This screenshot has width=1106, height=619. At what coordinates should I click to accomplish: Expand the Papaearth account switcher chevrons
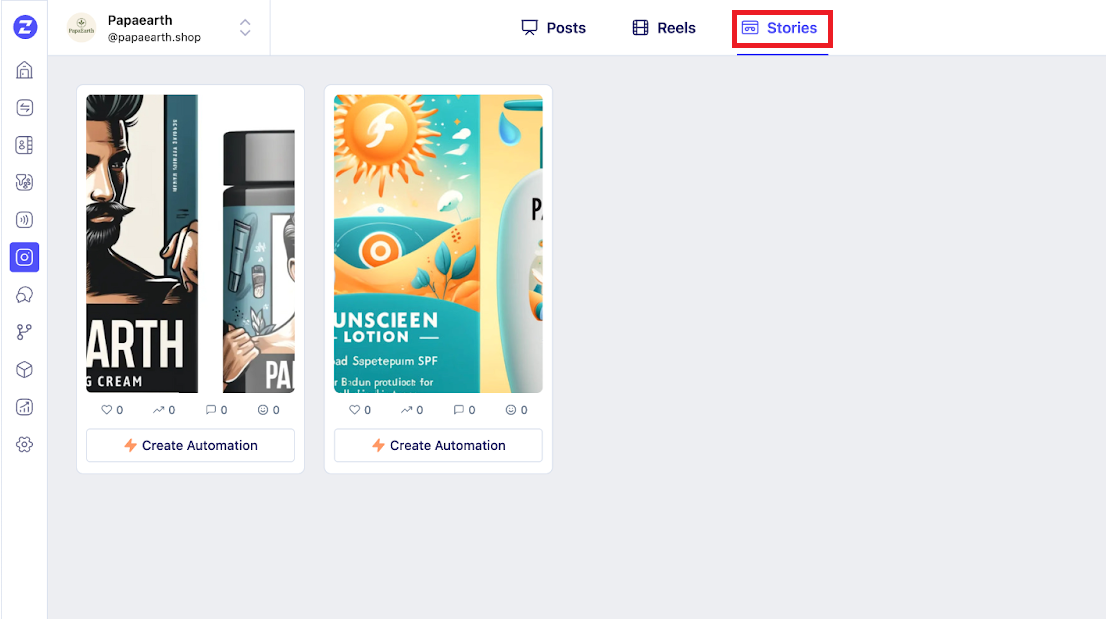click(x=245, y=27)
